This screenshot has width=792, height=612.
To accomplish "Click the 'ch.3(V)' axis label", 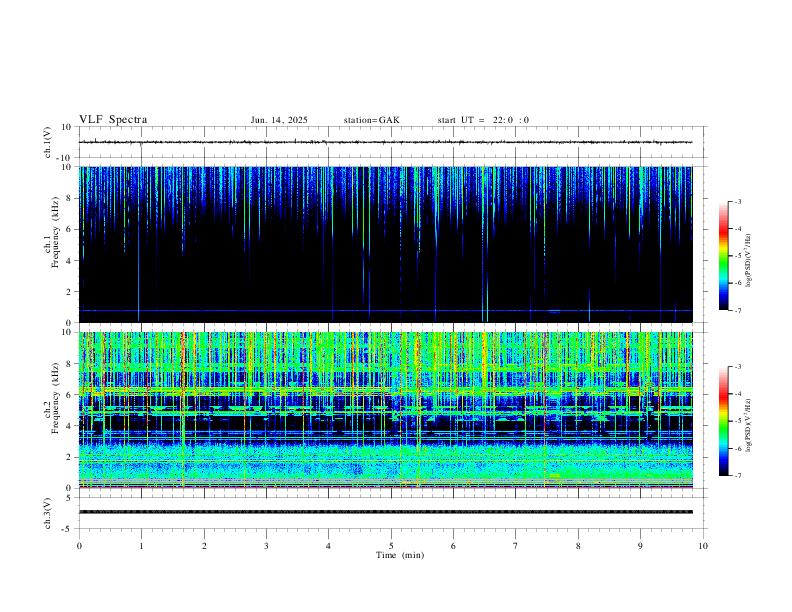I will [x=48, y=513].
